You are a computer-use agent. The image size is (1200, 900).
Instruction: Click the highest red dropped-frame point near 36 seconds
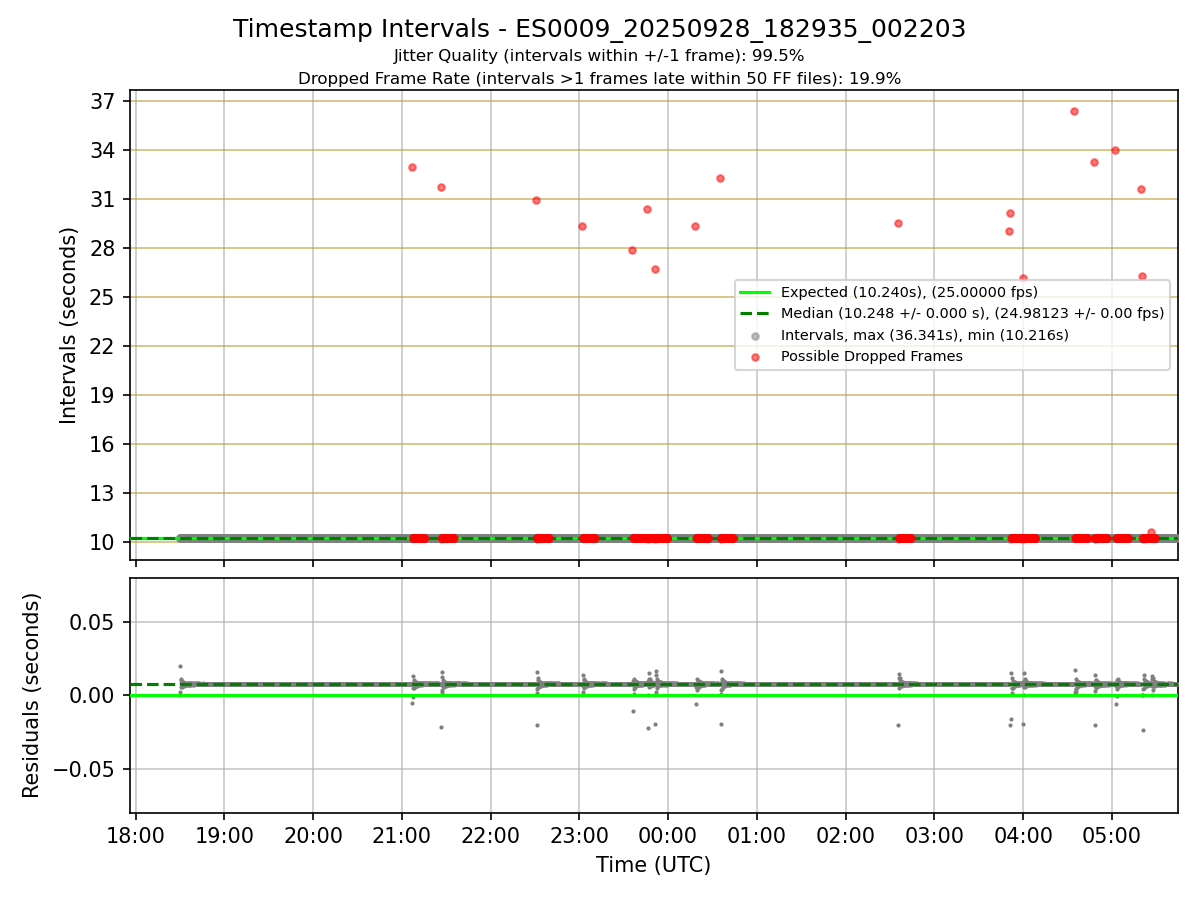1074,111
